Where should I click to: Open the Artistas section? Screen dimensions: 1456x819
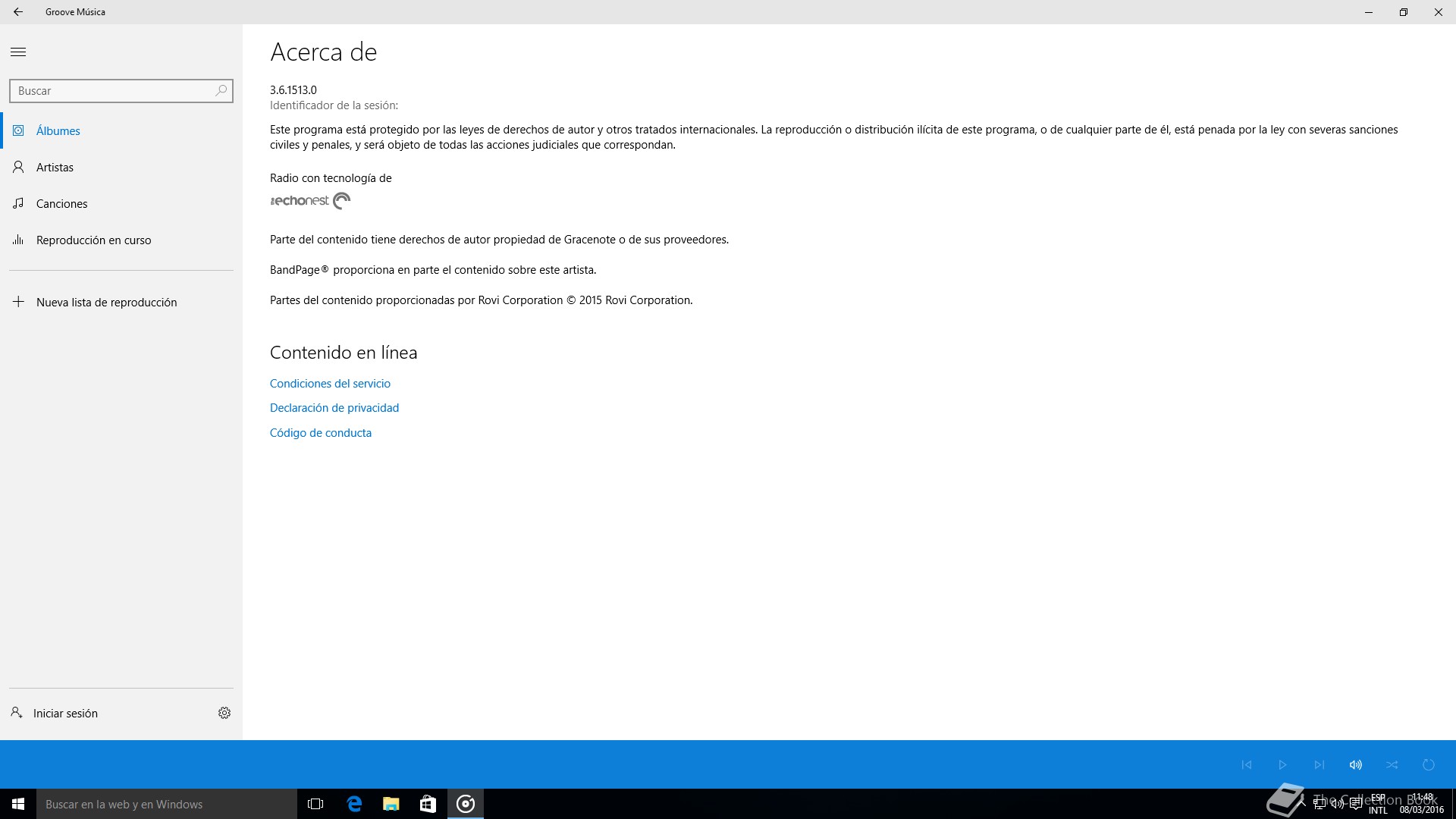[x=121, y=167]
